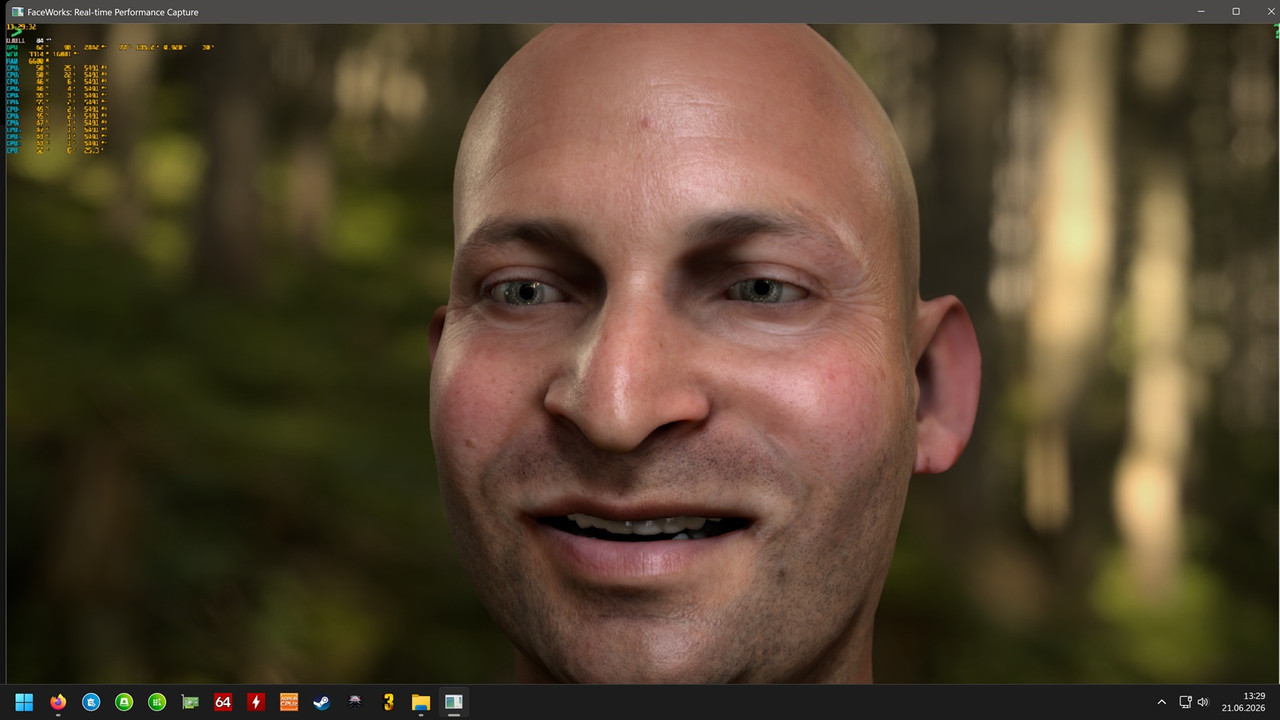Select the FaceWorks app taskbar icon
Screen dimensions: 1280x720
click(454, 702)
